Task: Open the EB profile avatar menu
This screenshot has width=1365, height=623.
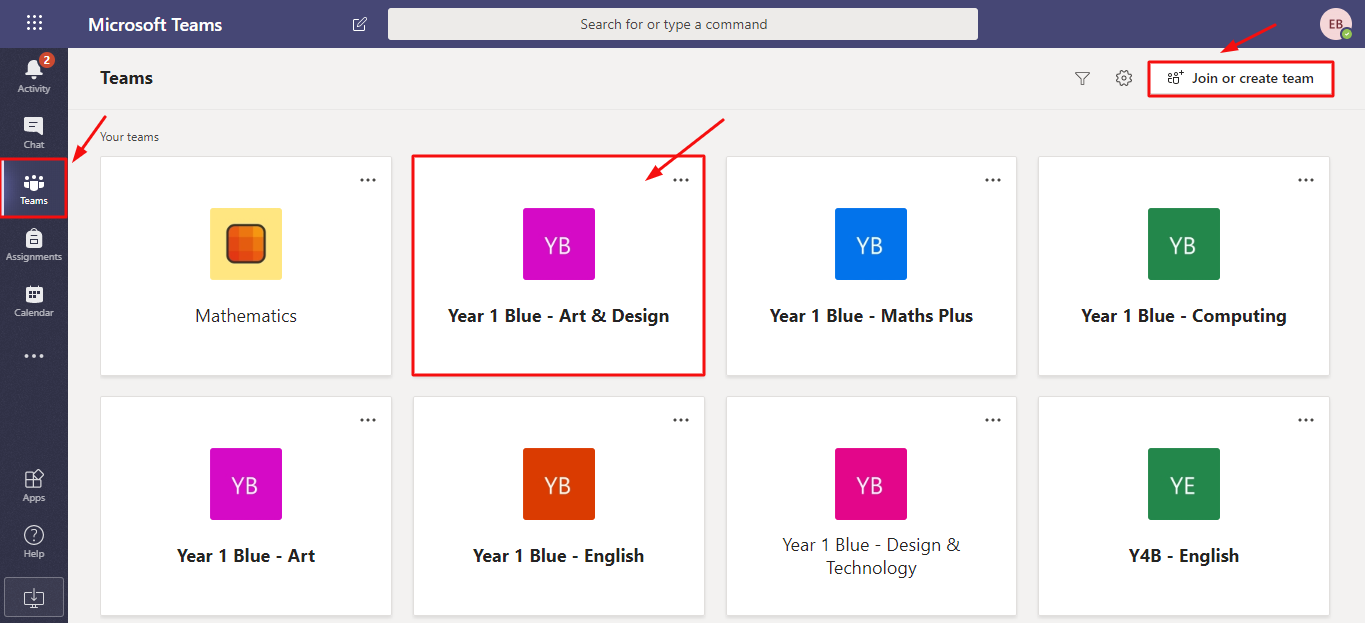Action: (1335, 24)
